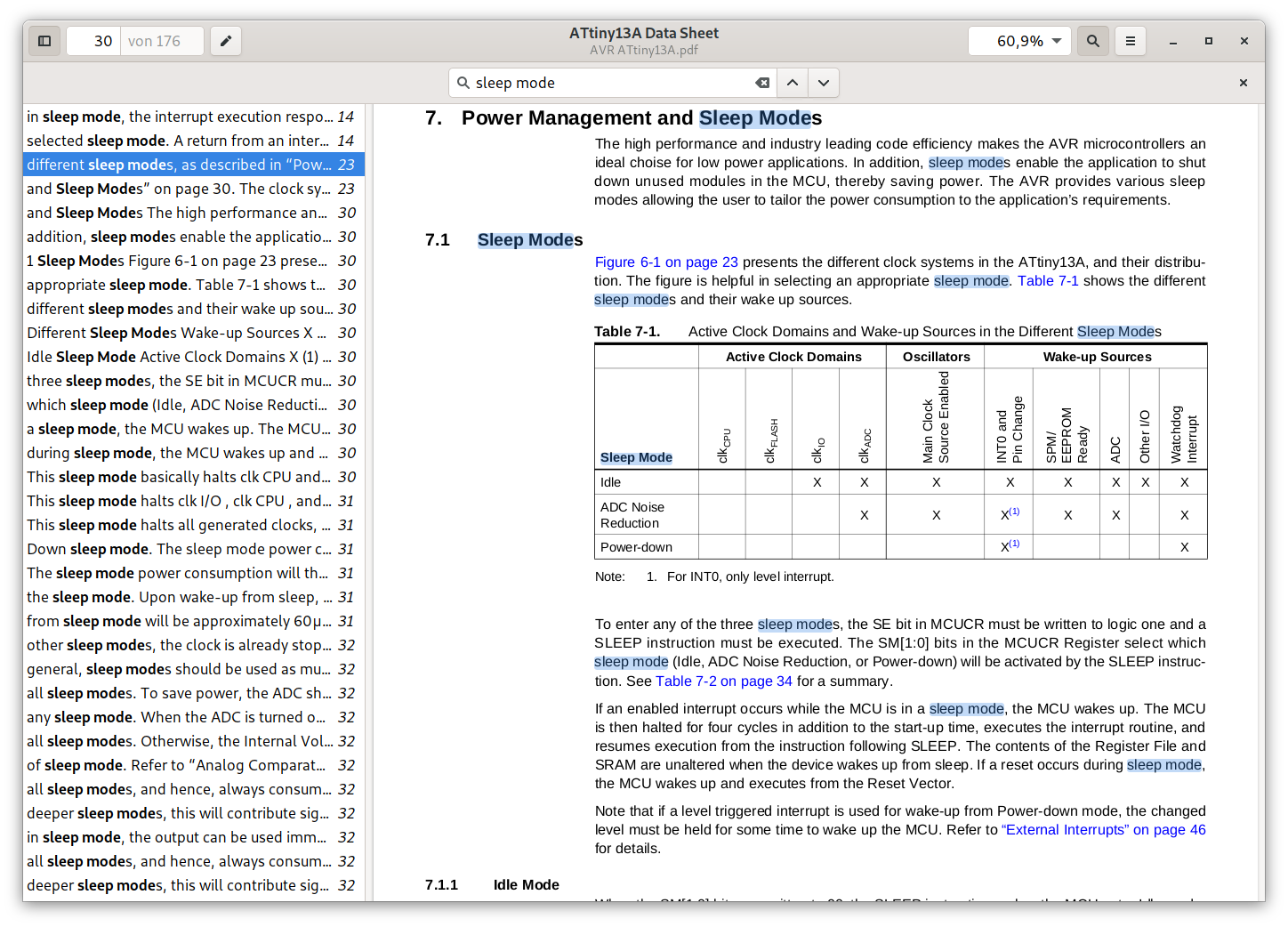Click the '7.1.1 Idle Mode' heading
The width and height of the screenshot is (1288, 927).
[x=492, y=885]
